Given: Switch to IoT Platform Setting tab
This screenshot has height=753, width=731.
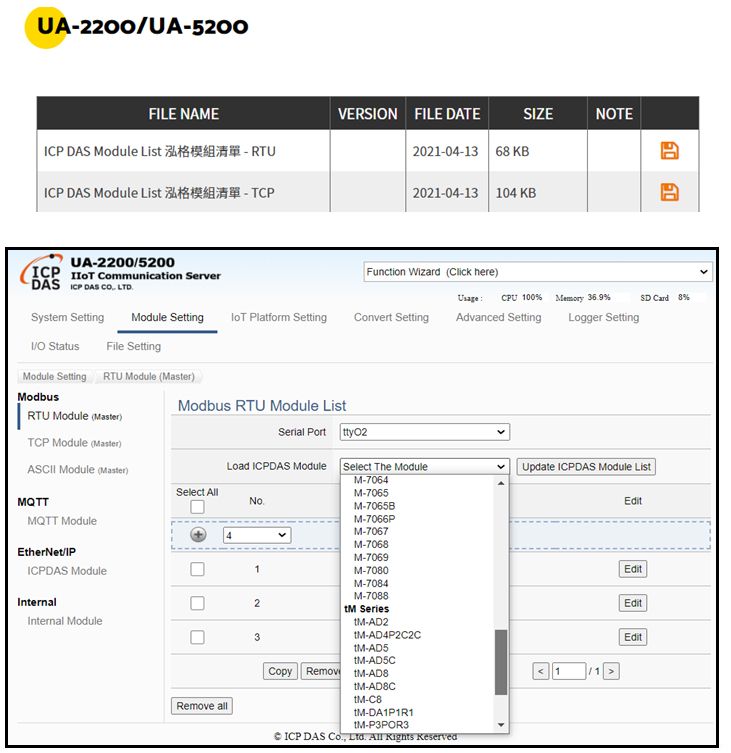Looking at the screenshot, I should tap(279, 317).
